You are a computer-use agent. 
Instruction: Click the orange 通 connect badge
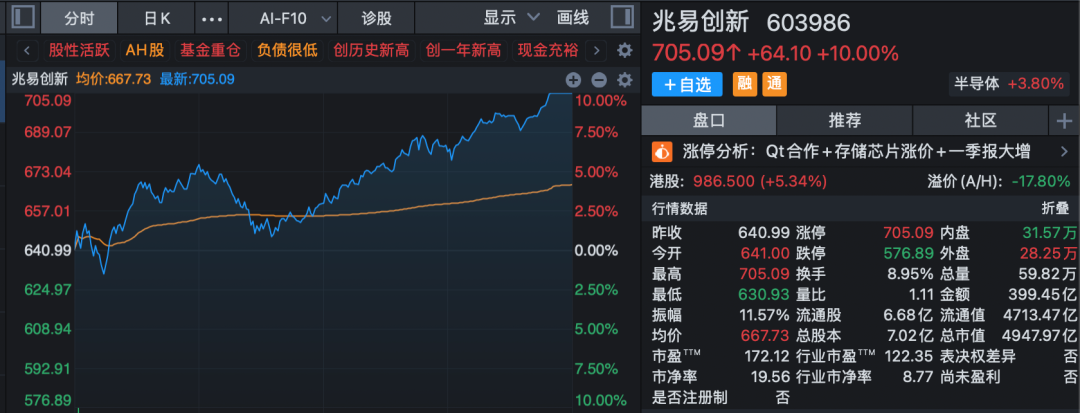(x=775, y=84)
